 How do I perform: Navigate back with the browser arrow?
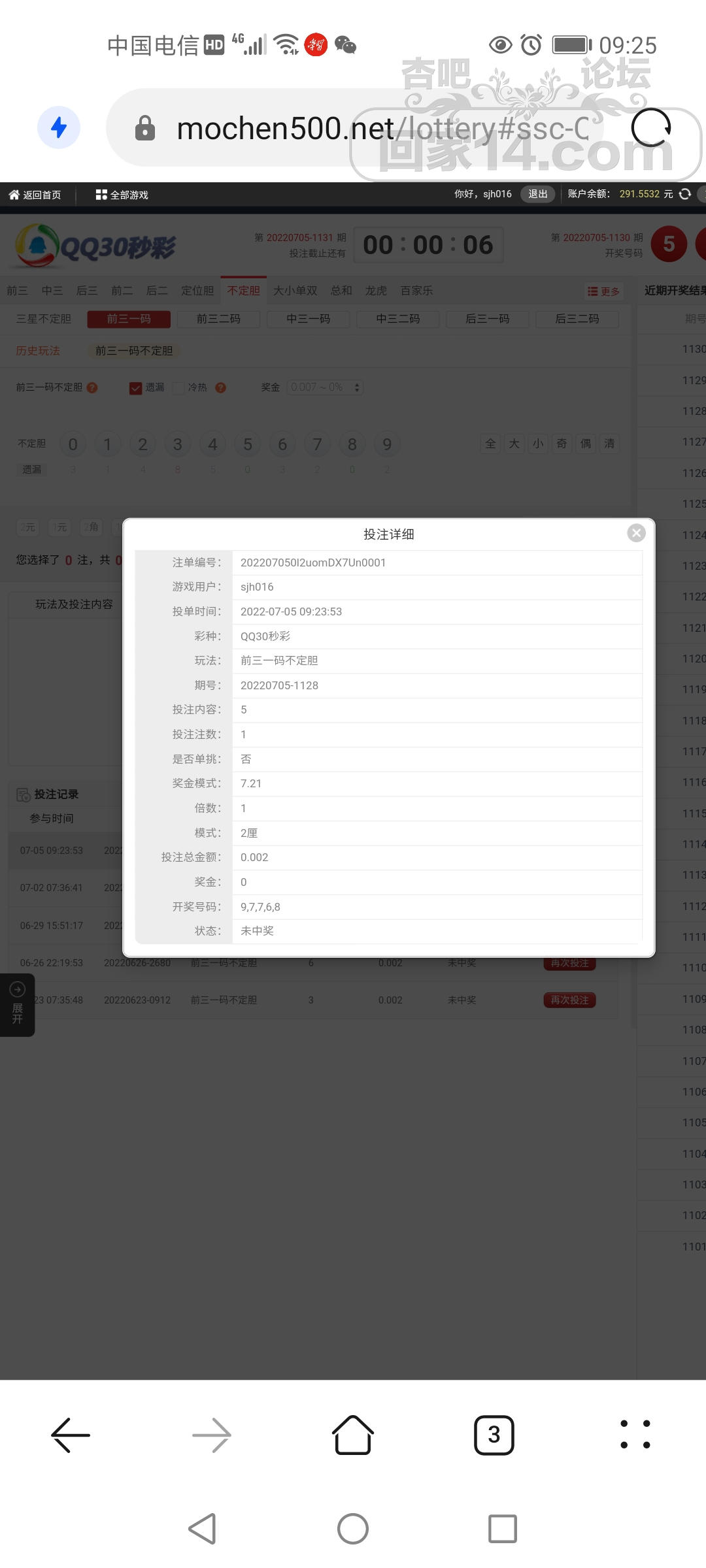coord(71,1435)
